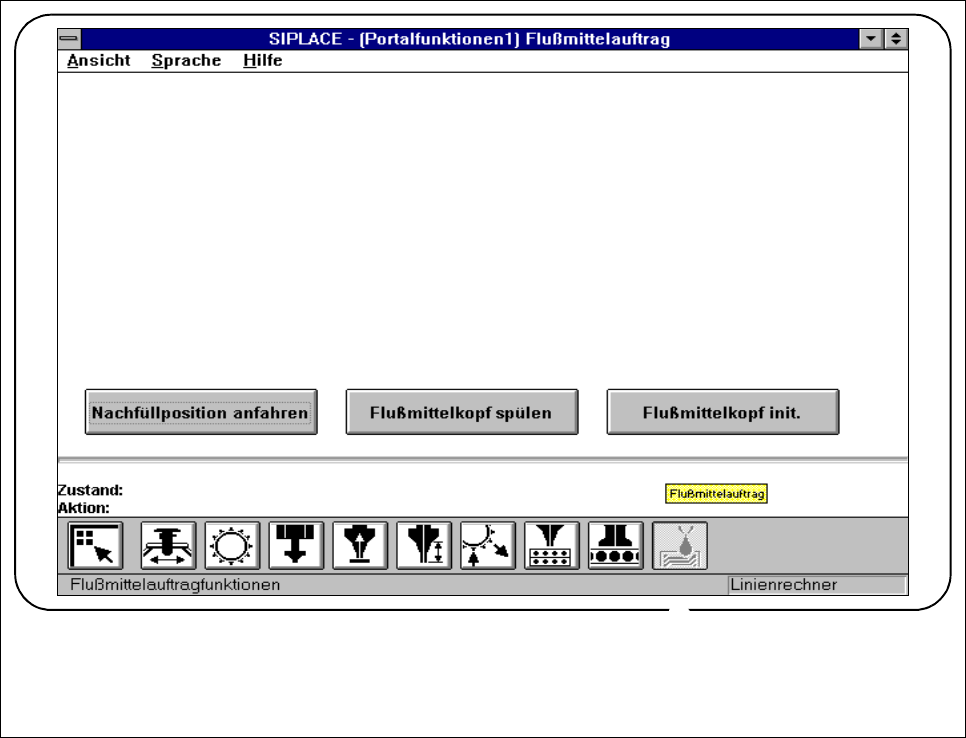This screenshot has height=738, width=966.
Task: Select the nozzle with upward arrow icon
Action: point(360,546)
